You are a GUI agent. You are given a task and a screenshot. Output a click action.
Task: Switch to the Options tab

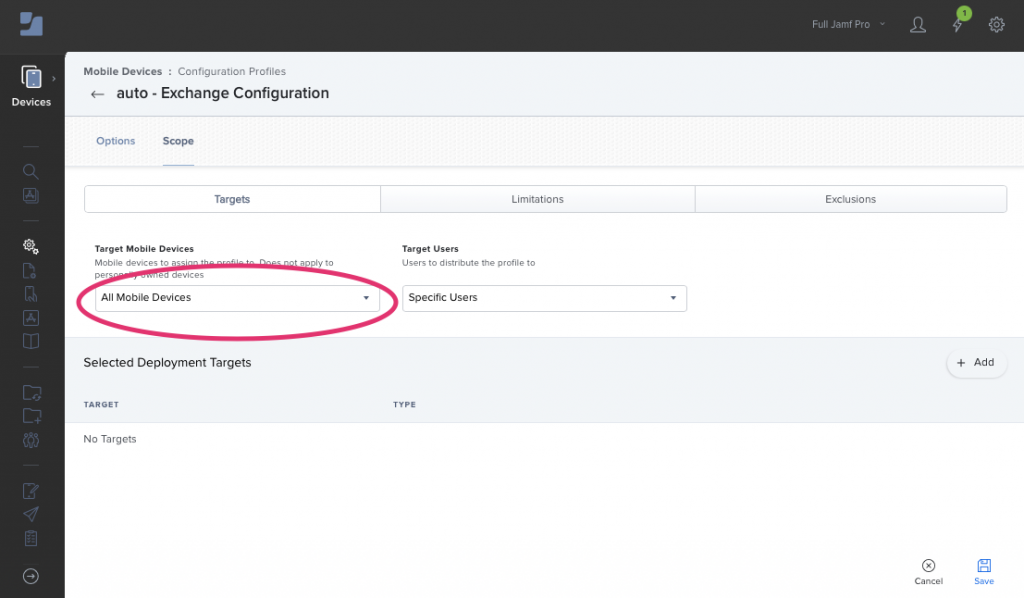coord(115,141)
